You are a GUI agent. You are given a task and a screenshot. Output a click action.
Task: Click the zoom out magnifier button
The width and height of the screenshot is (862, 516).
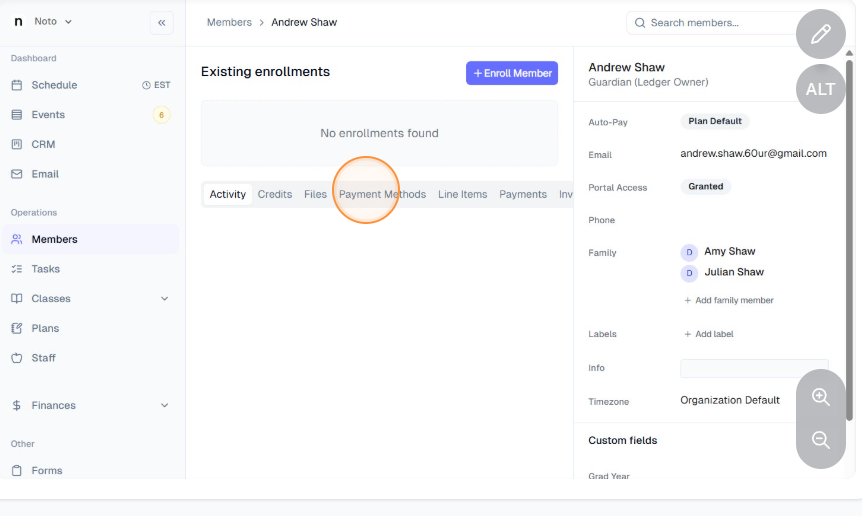[x=821, y=440]
